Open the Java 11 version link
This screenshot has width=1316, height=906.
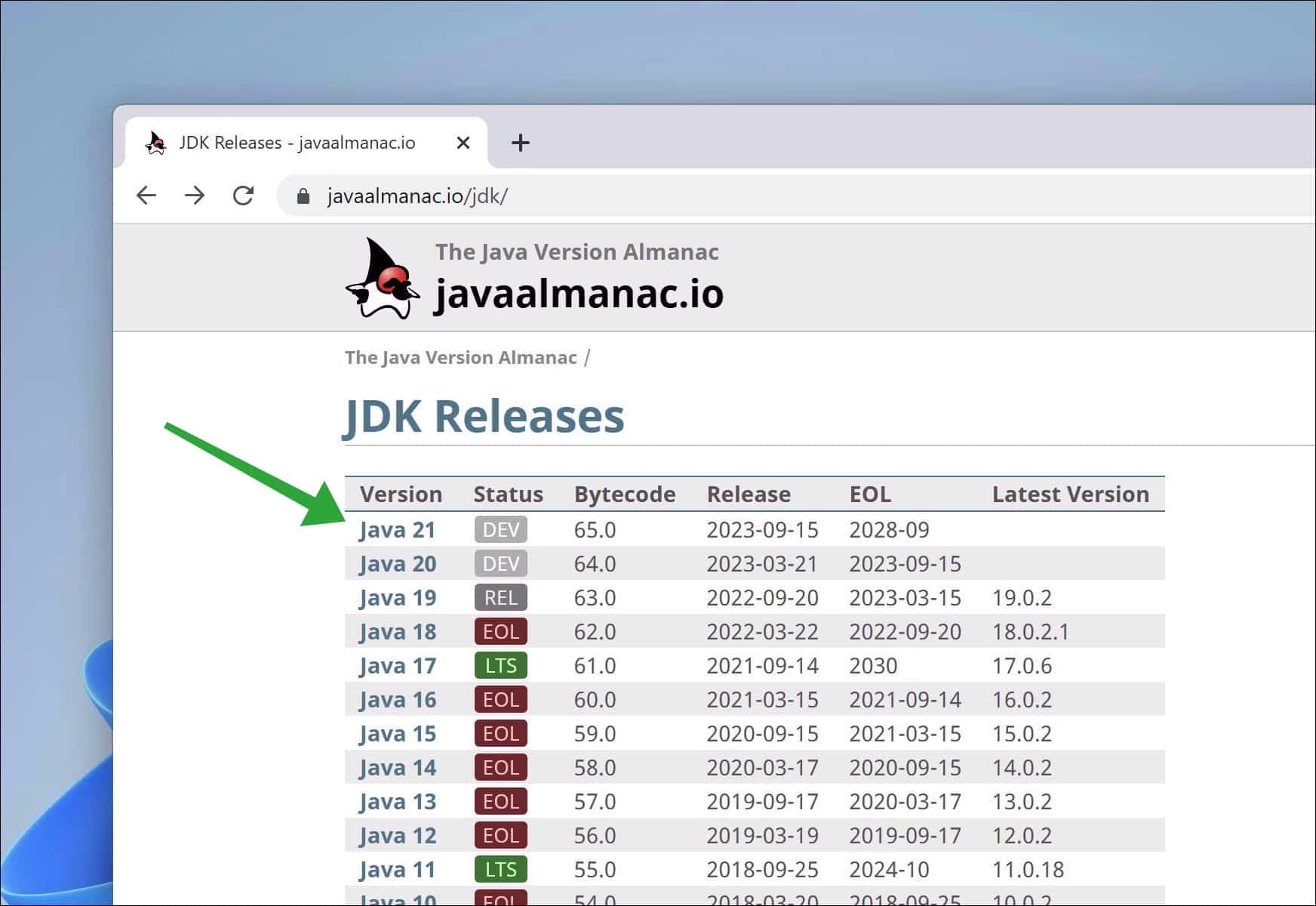coord(398,870)
